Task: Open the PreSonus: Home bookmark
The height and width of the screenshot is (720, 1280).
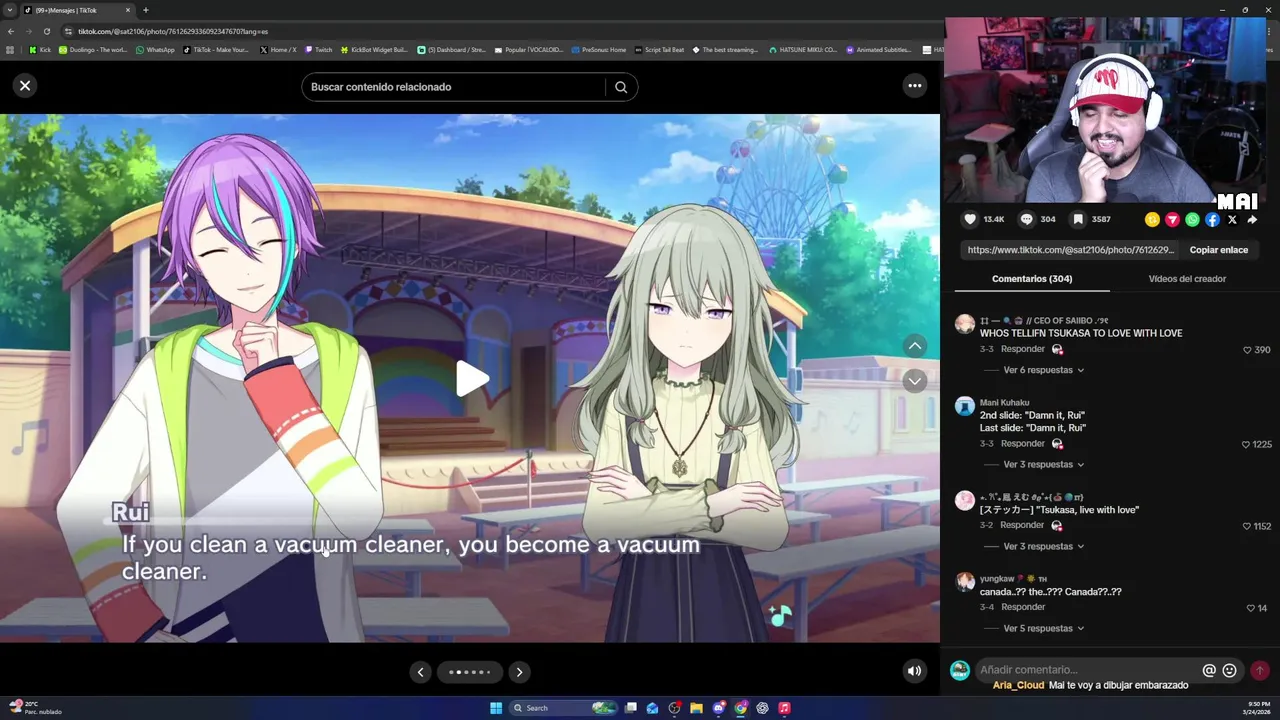Action: tap(598, 49)
